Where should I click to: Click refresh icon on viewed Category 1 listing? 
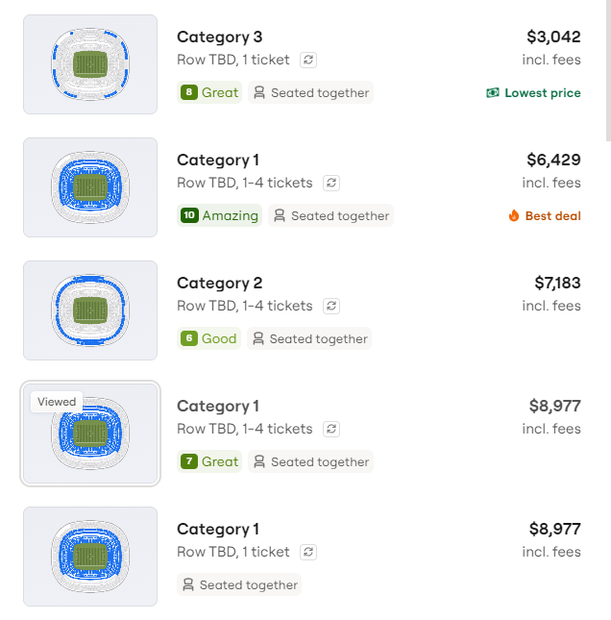pos(332,429)
